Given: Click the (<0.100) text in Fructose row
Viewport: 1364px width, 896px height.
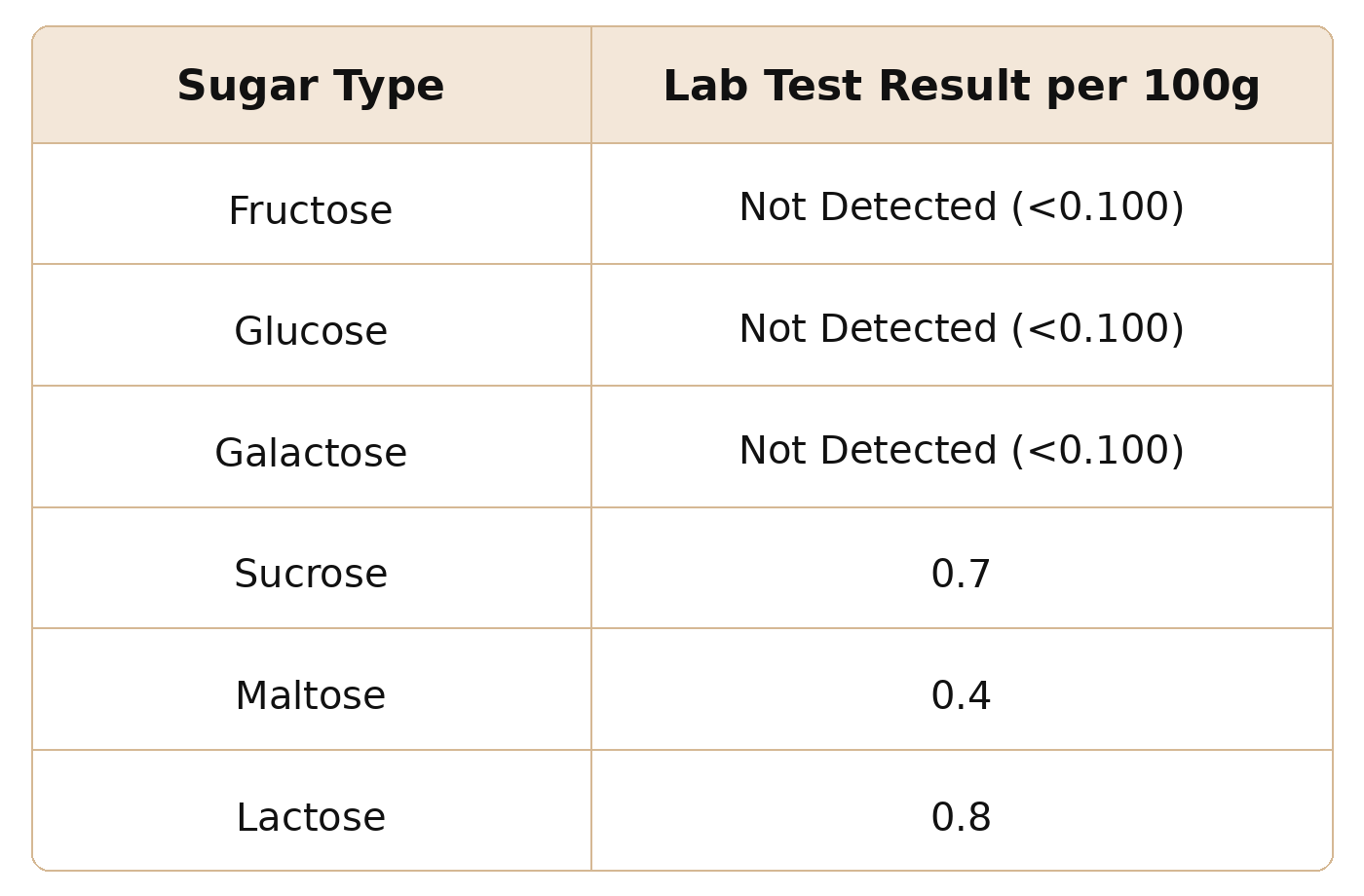Looking at the screenshot, I should tap(1098, 207).
